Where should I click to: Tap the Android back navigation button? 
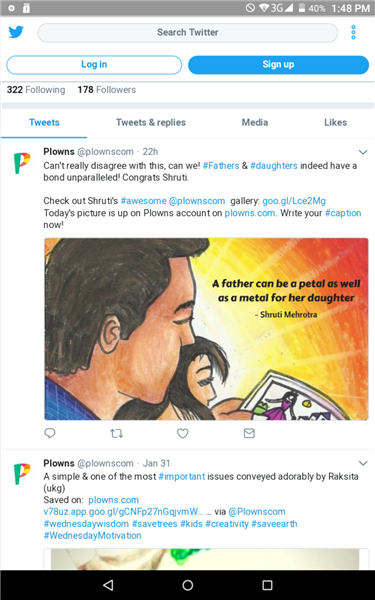109,585
